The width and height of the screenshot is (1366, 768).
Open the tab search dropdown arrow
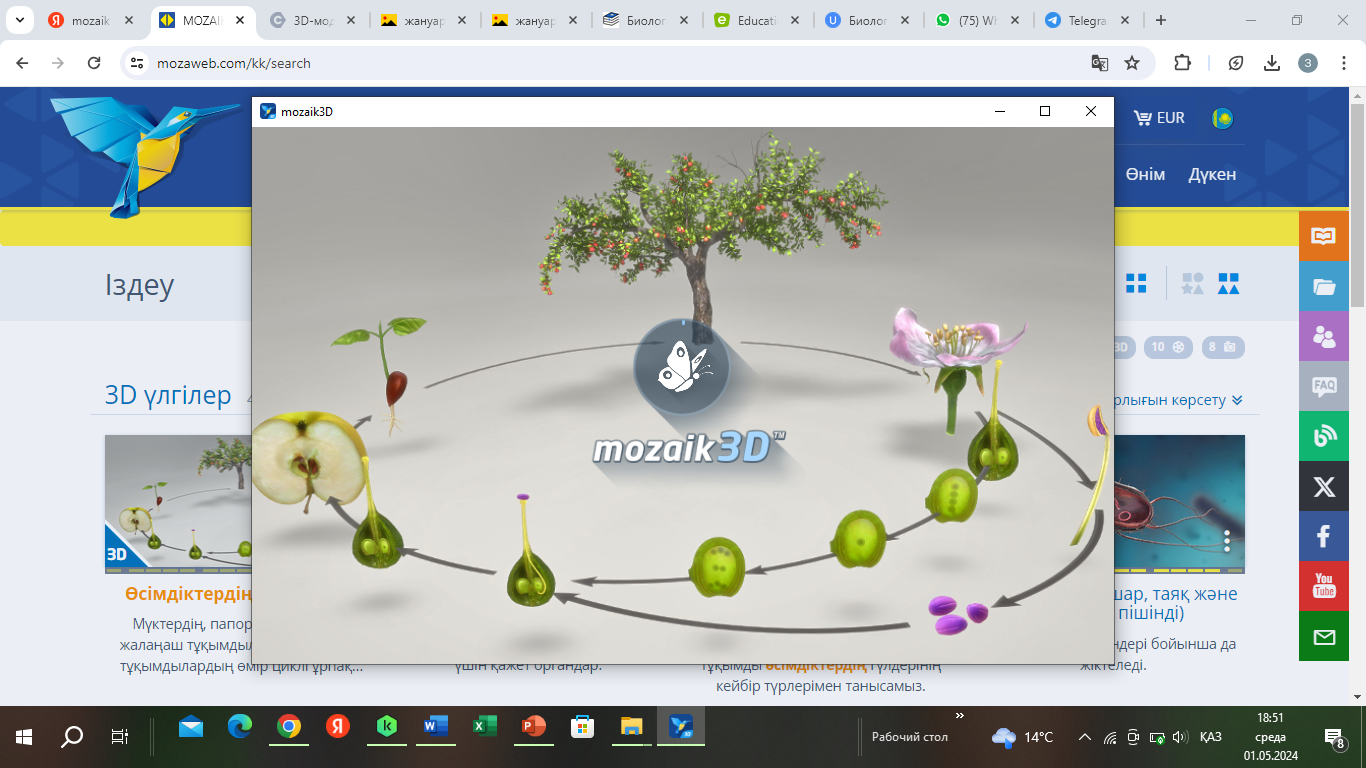pos(19,20)
